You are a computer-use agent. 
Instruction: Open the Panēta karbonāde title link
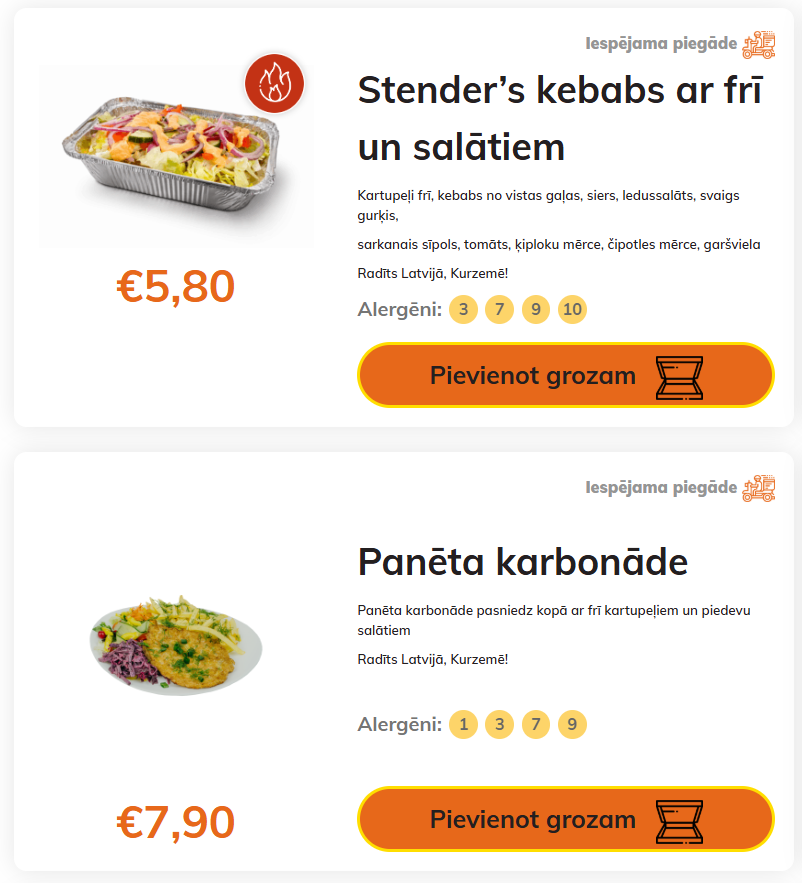click(522, 562)
